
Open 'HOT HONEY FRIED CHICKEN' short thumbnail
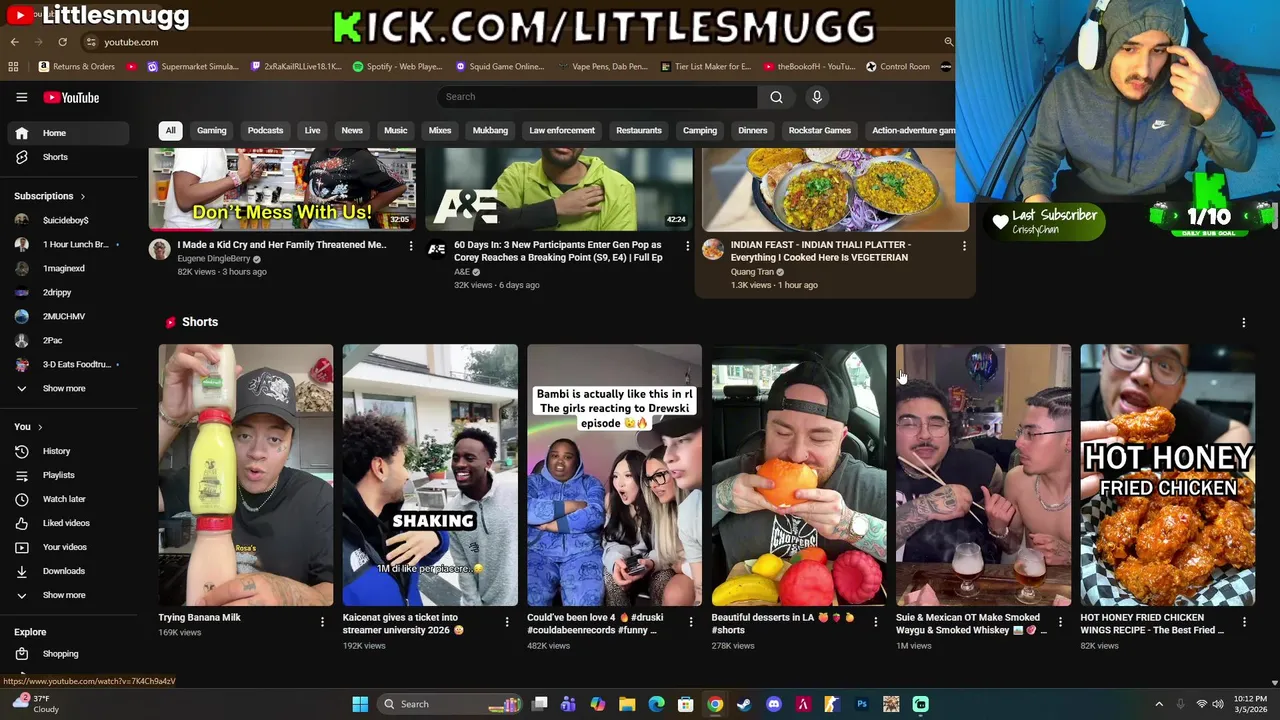coord(1167,475)
